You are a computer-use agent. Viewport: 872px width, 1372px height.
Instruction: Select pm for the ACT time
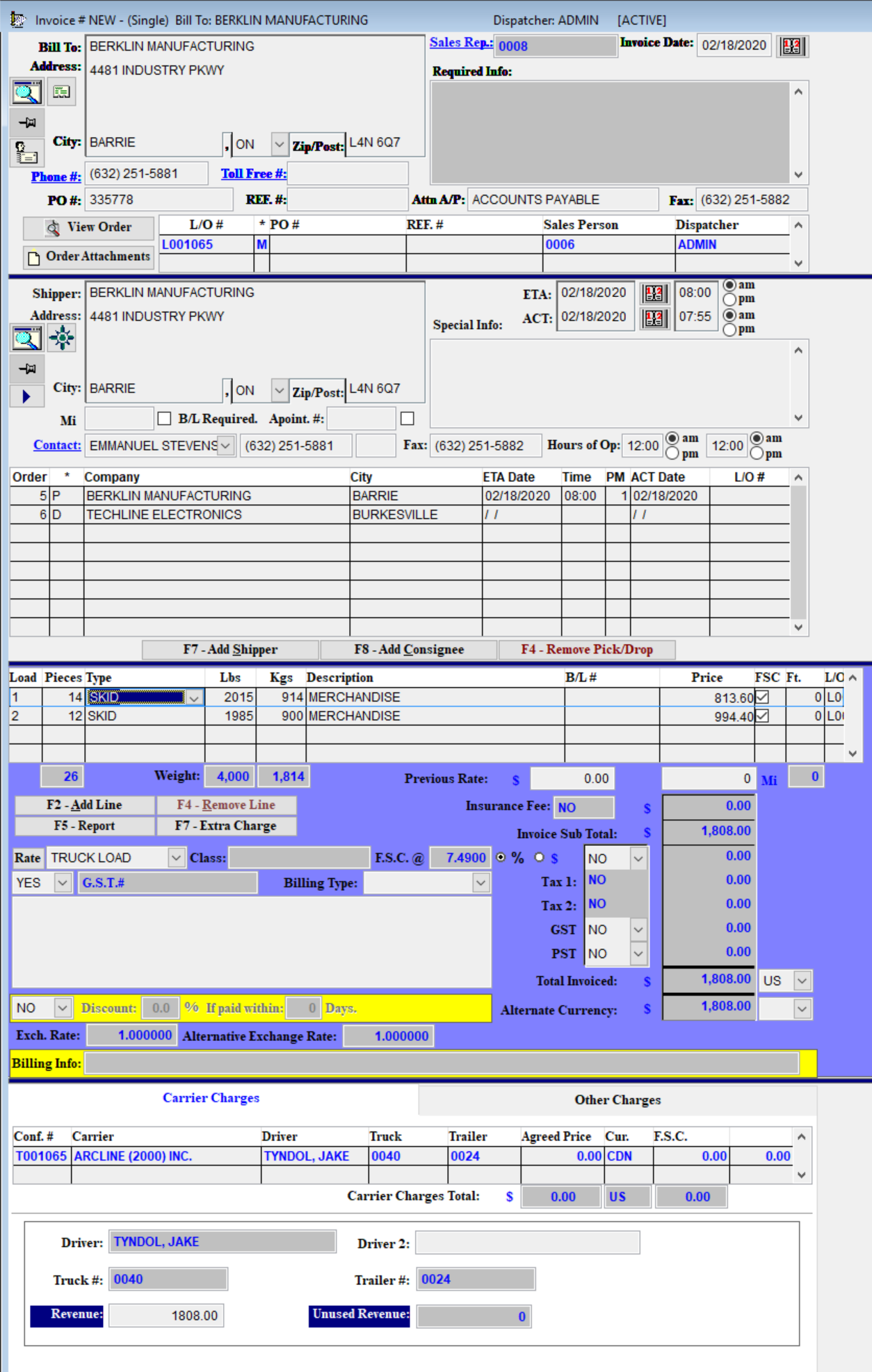[x=729, y=329]
